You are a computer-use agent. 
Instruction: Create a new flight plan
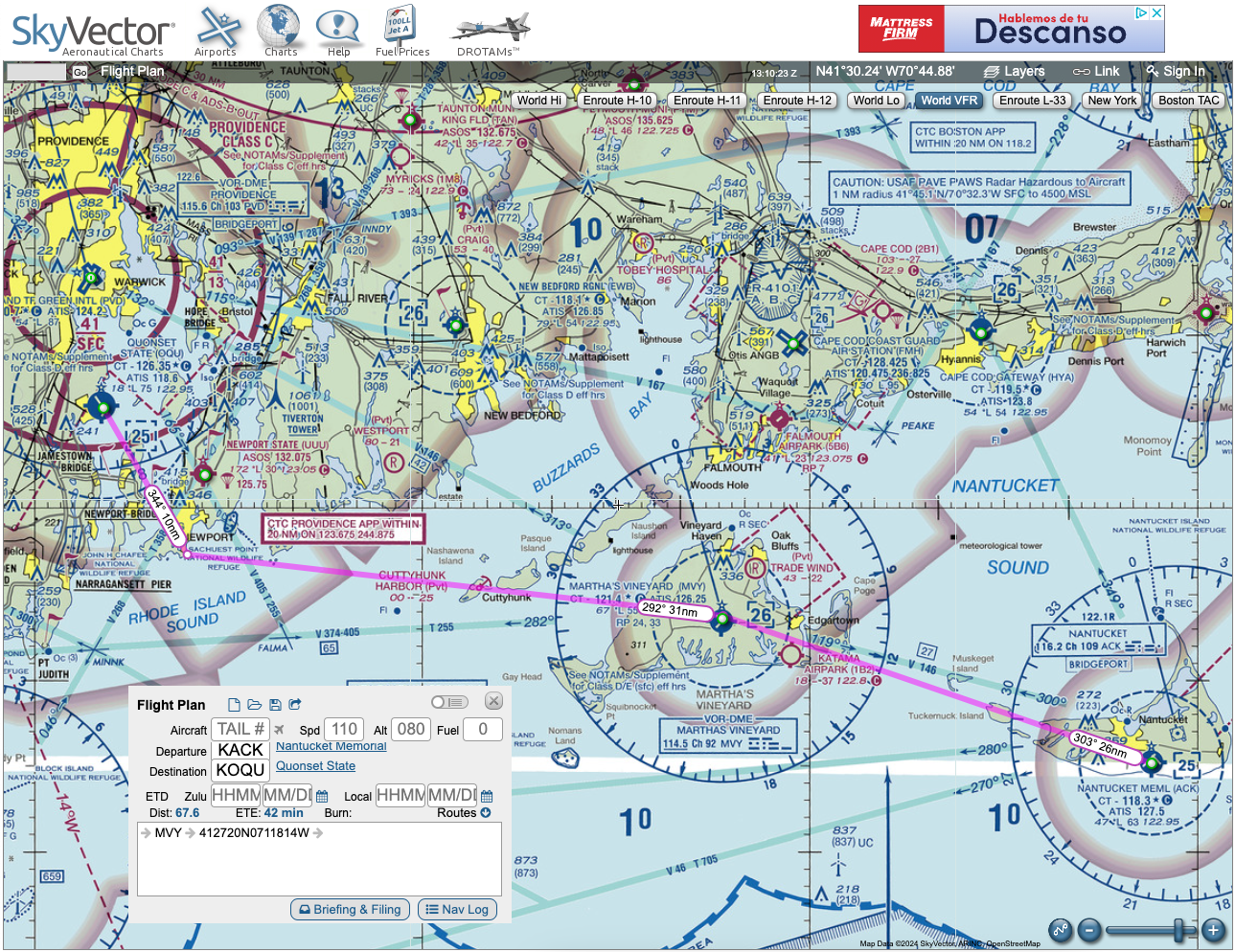click(x=234, y=704)
